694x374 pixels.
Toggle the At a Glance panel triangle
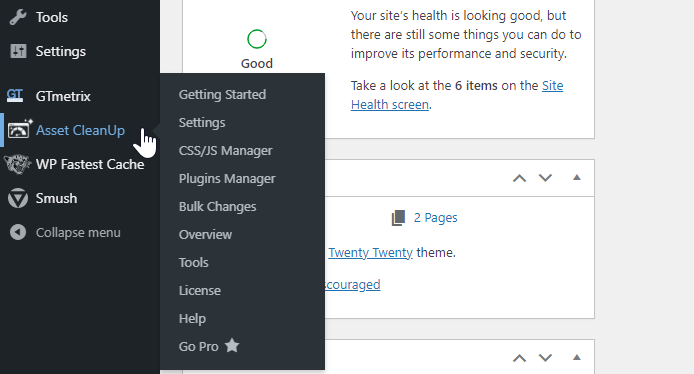coord(576,177)
